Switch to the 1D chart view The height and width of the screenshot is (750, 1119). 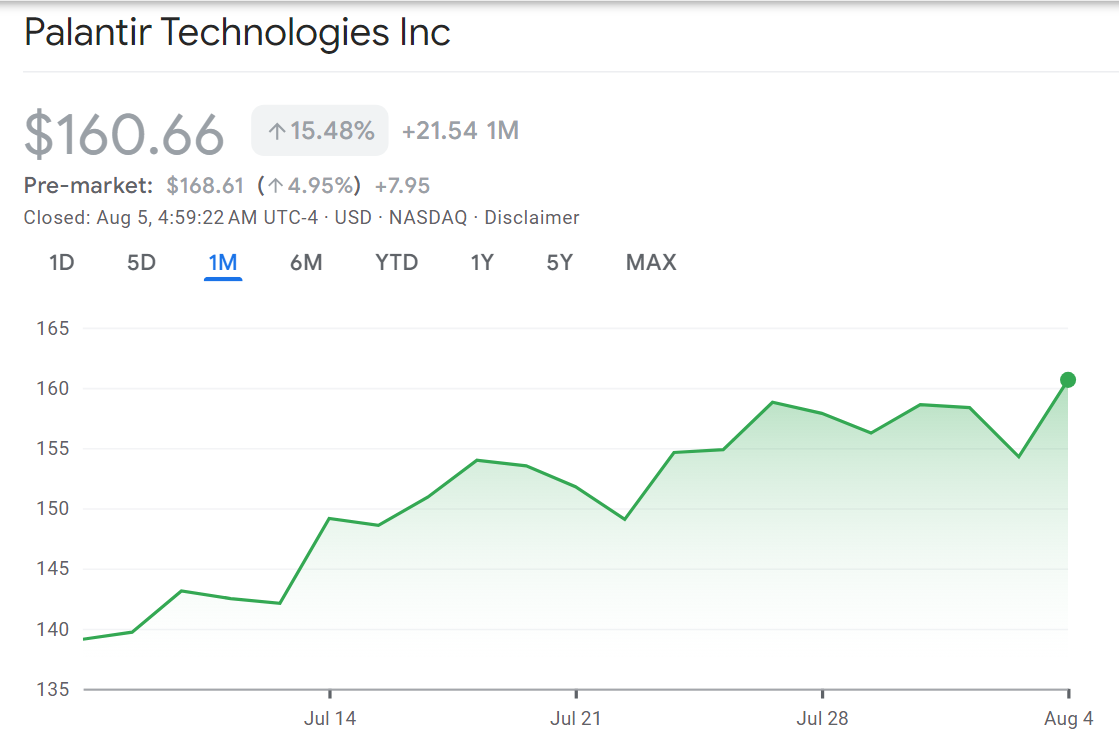[x=62, y=262]
